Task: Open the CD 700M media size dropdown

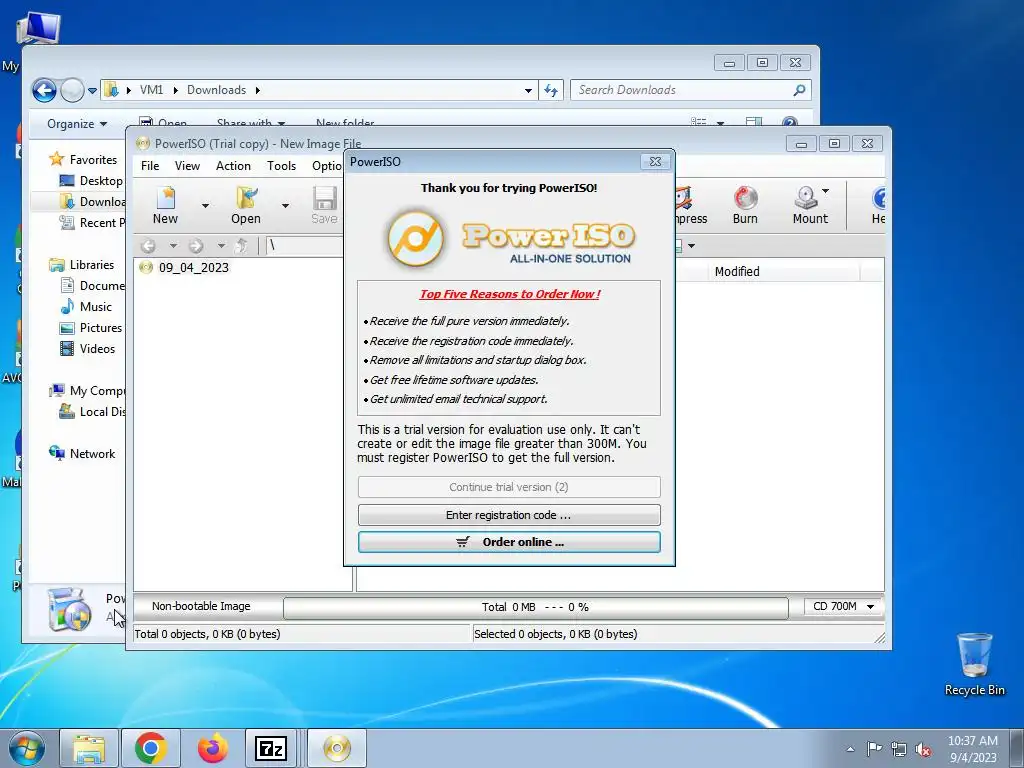Action: [x=843, y=607]
